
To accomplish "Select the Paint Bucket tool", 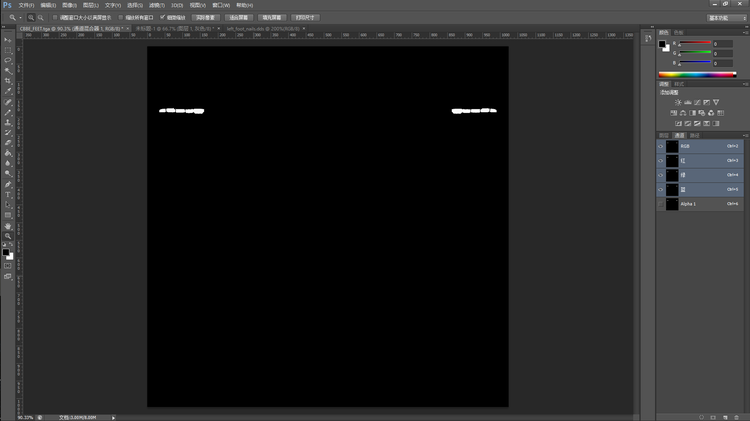I will tap(8, 153).
